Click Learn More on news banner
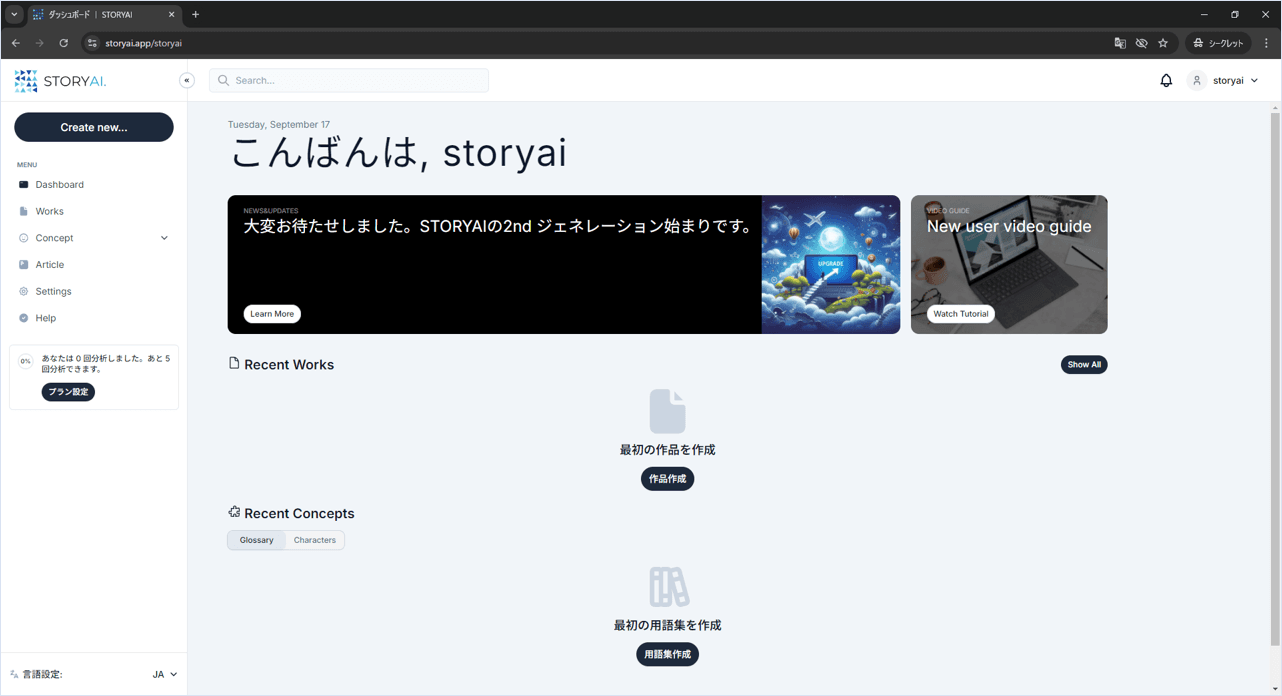The height and width of the screenshot is (696, 1282). [272, 314]
